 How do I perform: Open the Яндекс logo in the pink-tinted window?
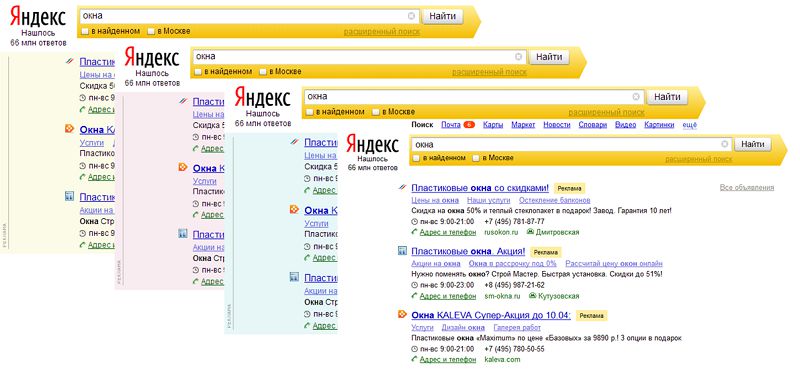point(152,57)
